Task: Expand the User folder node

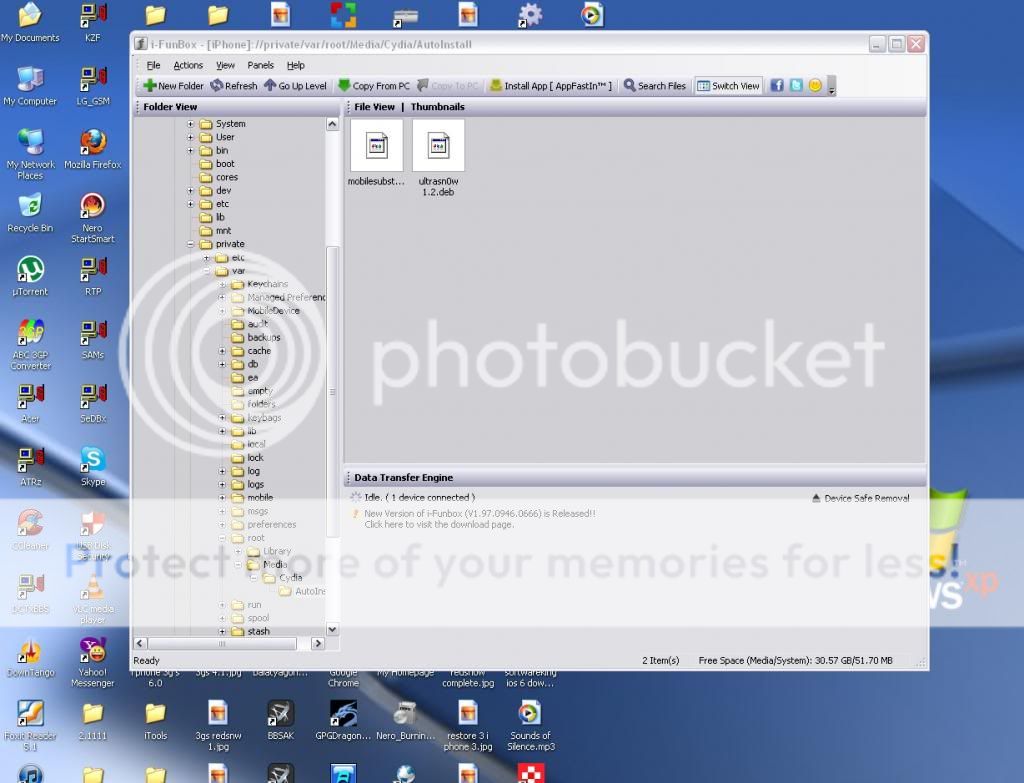Action: (x=191, y=137)
